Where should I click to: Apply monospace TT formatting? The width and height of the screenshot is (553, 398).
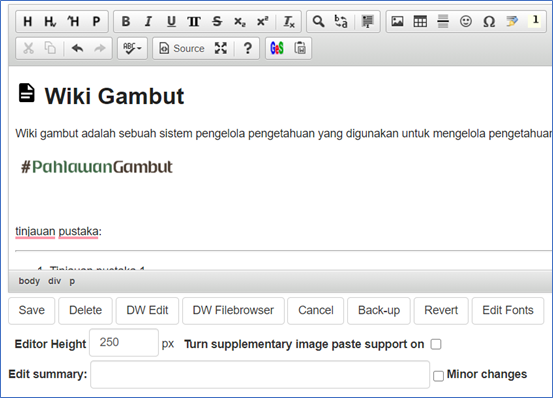click(x=194, y=22)
